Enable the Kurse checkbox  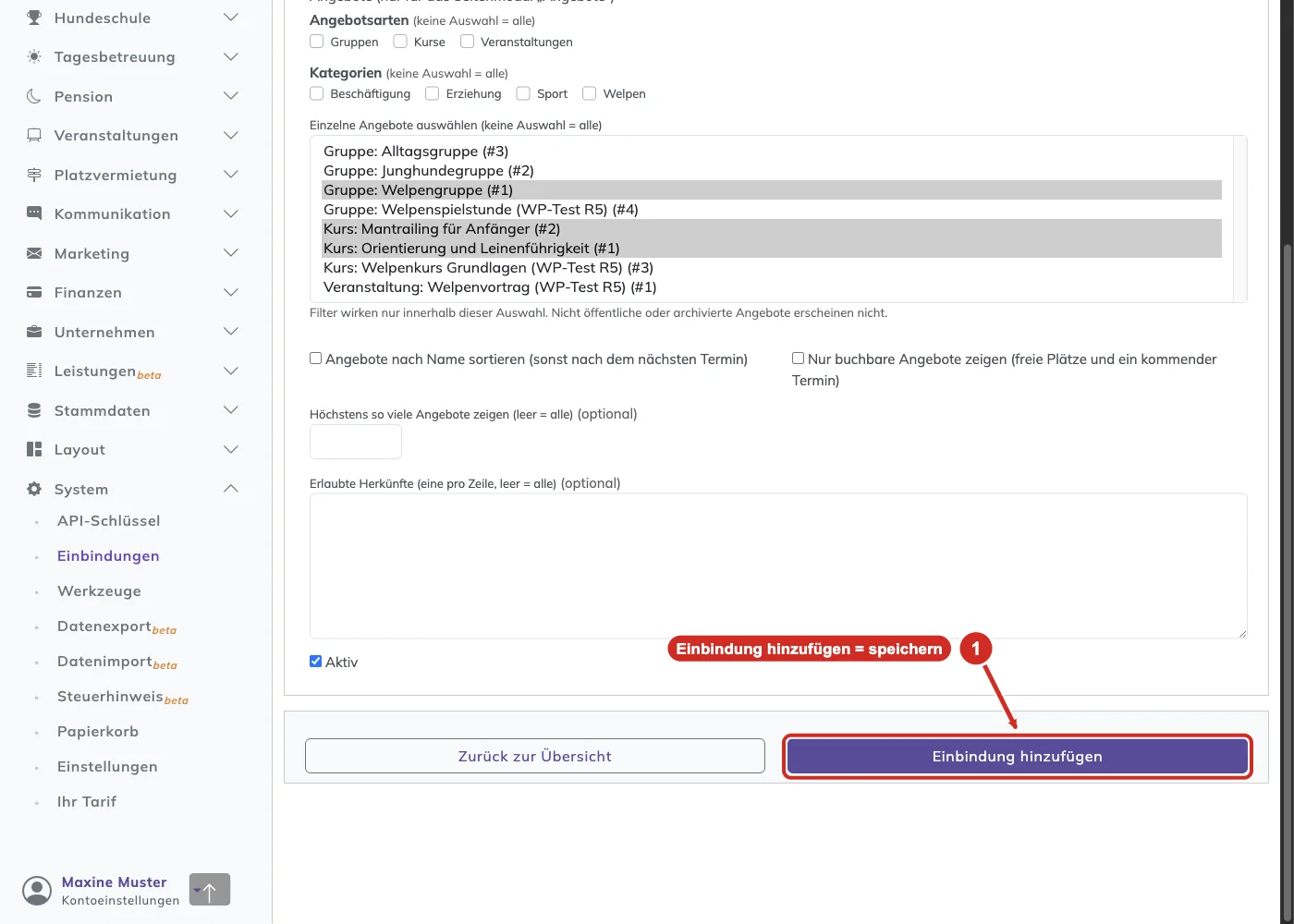coord(400,41)
